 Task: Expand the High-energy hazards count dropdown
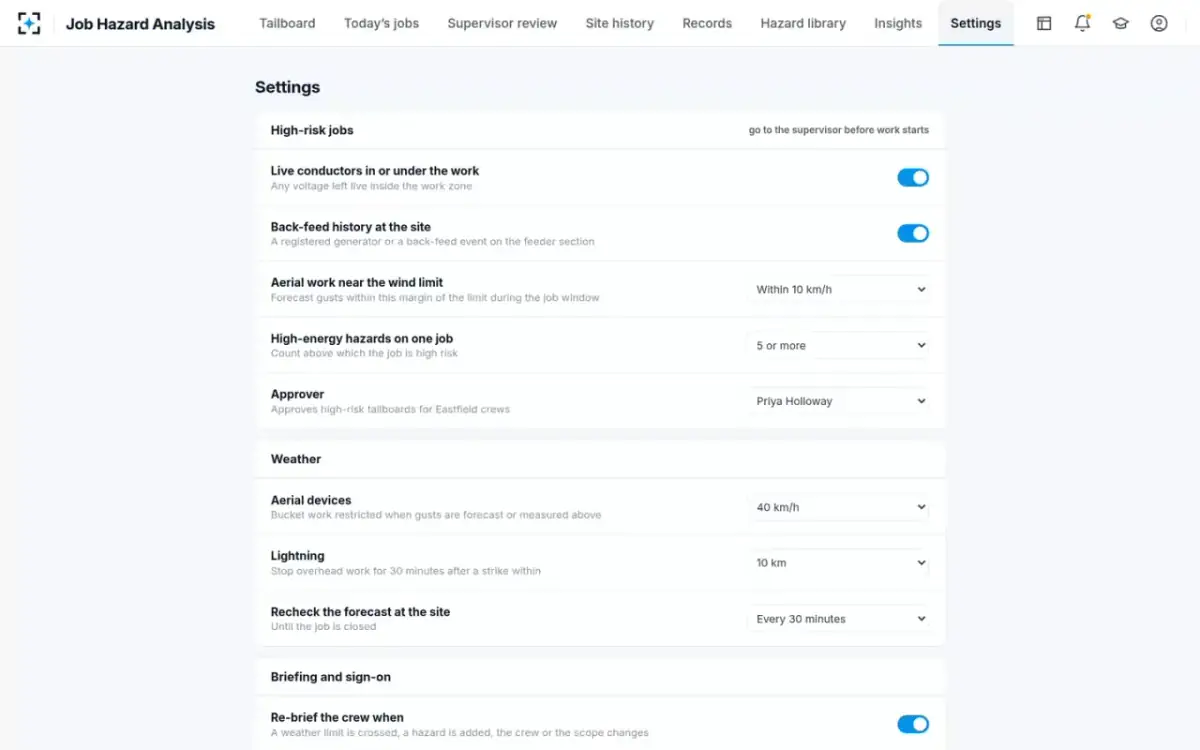coord(838,345)
